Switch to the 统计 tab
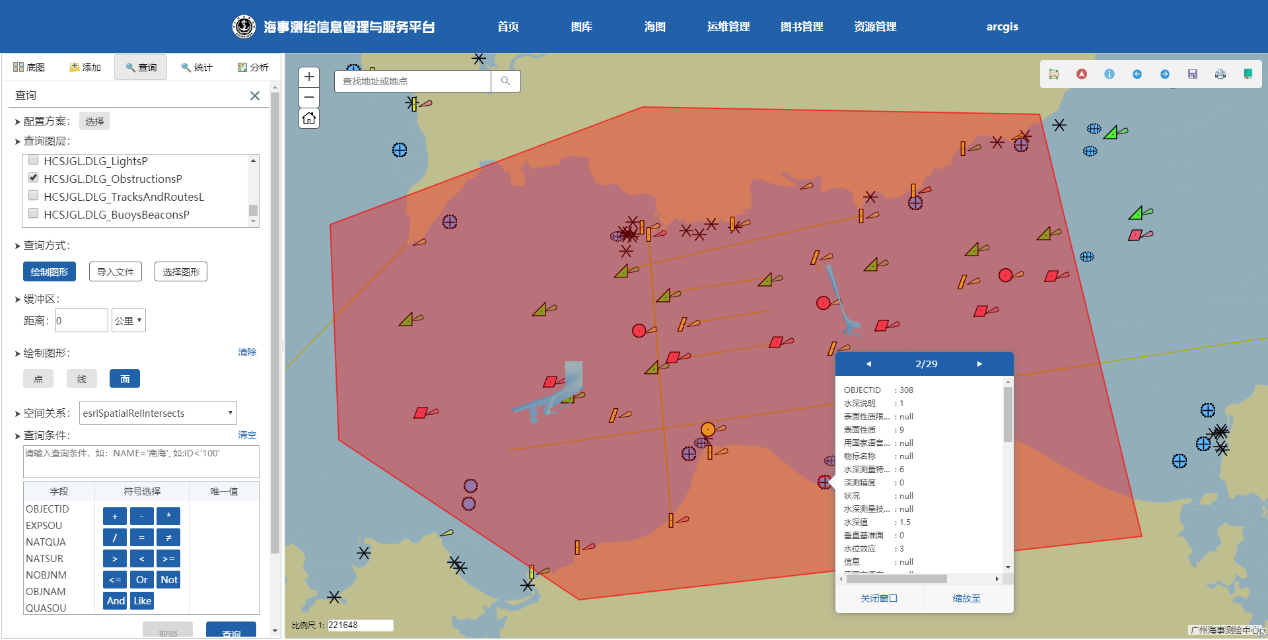 [x=196, y=67]
